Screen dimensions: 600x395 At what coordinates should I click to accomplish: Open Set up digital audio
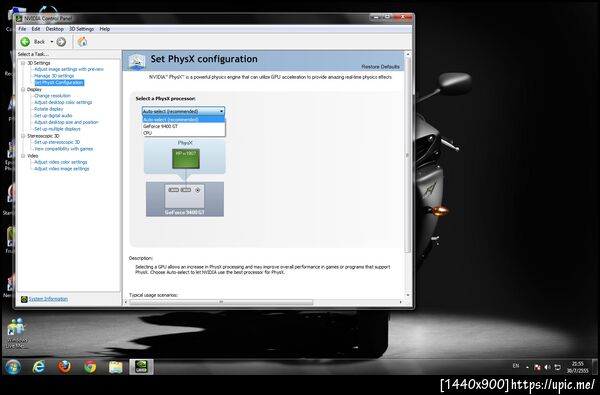point(53,116)
